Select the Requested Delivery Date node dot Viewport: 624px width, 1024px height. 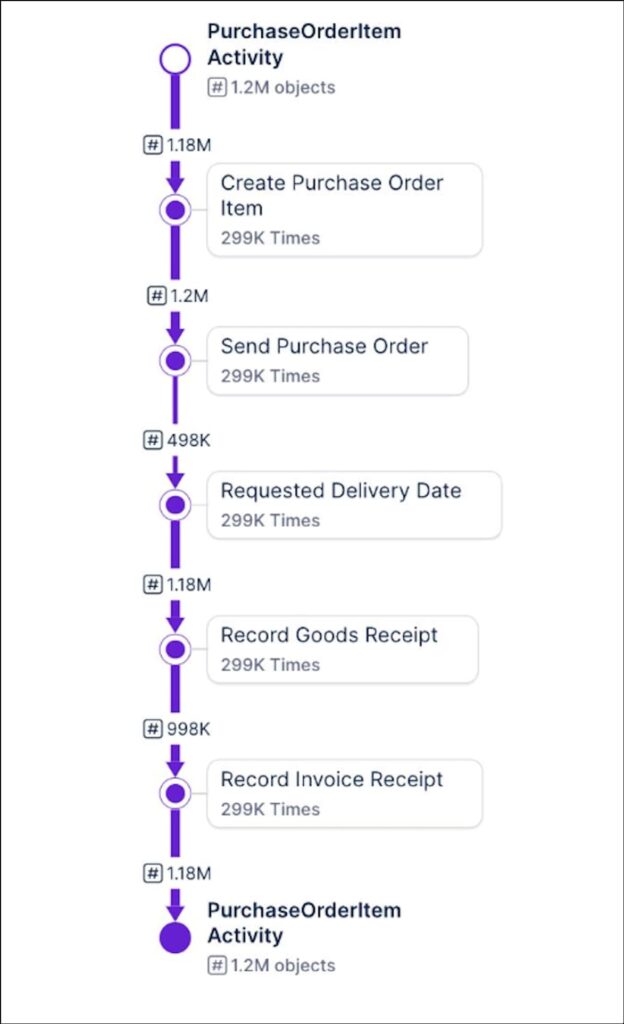click(x=176, y=505)
